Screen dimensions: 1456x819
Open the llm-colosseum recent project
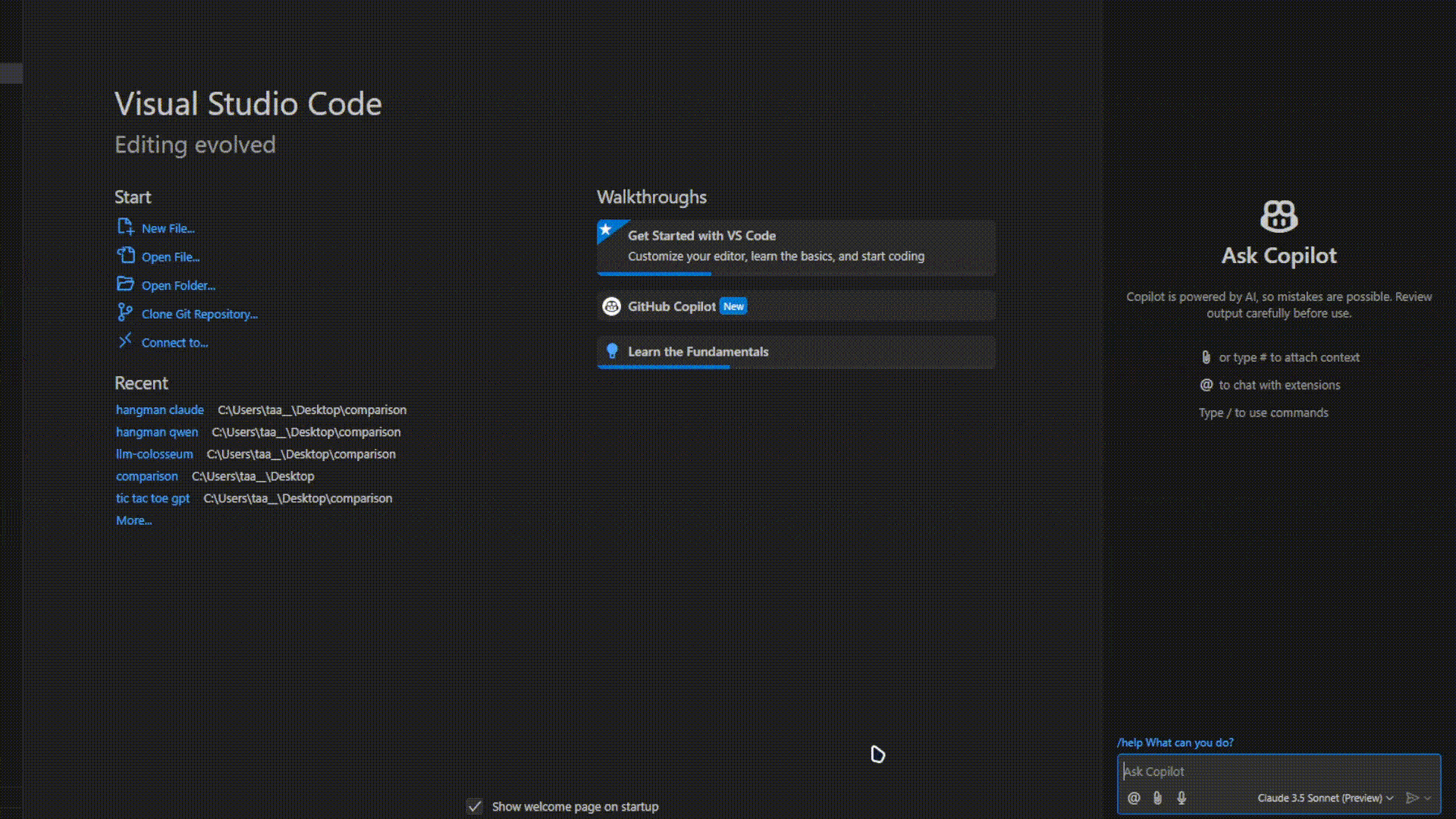[155, 454]
